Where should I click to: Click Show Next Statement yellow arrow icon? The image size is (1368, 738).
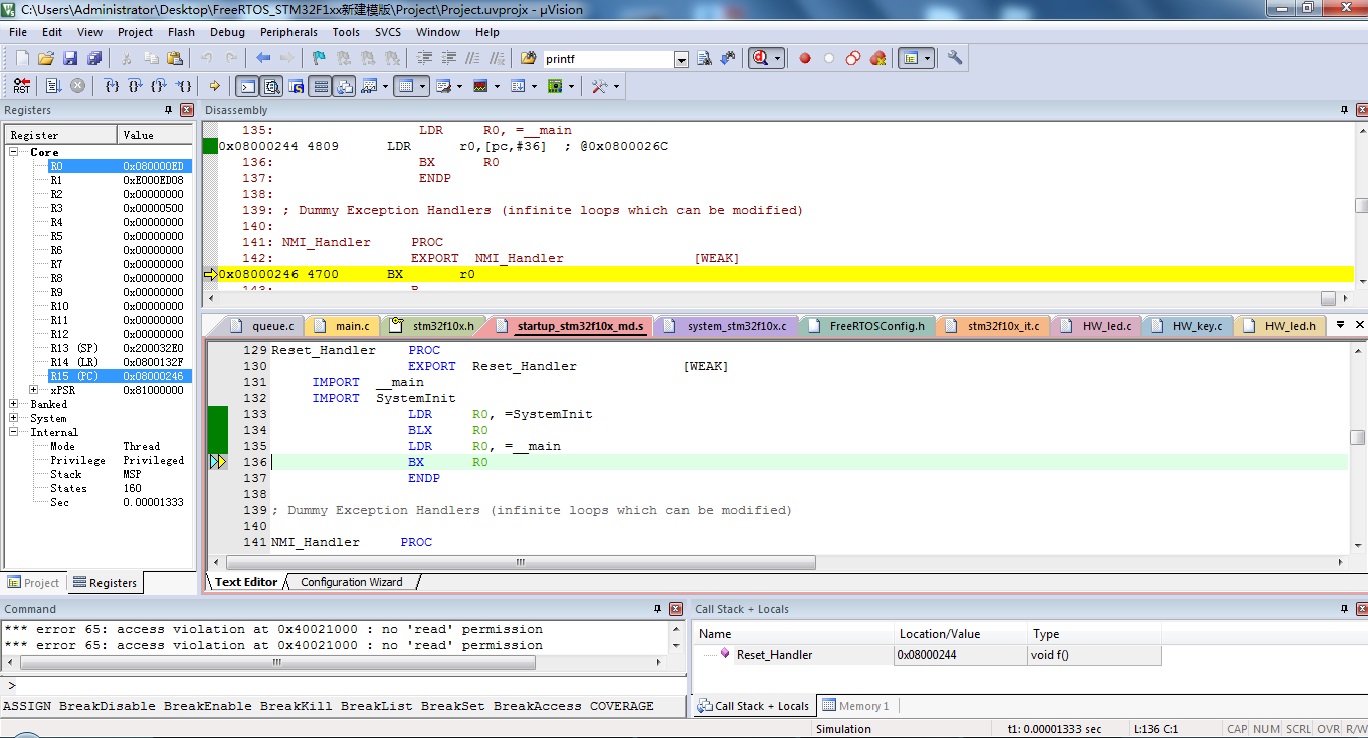[x=214, y=86]
